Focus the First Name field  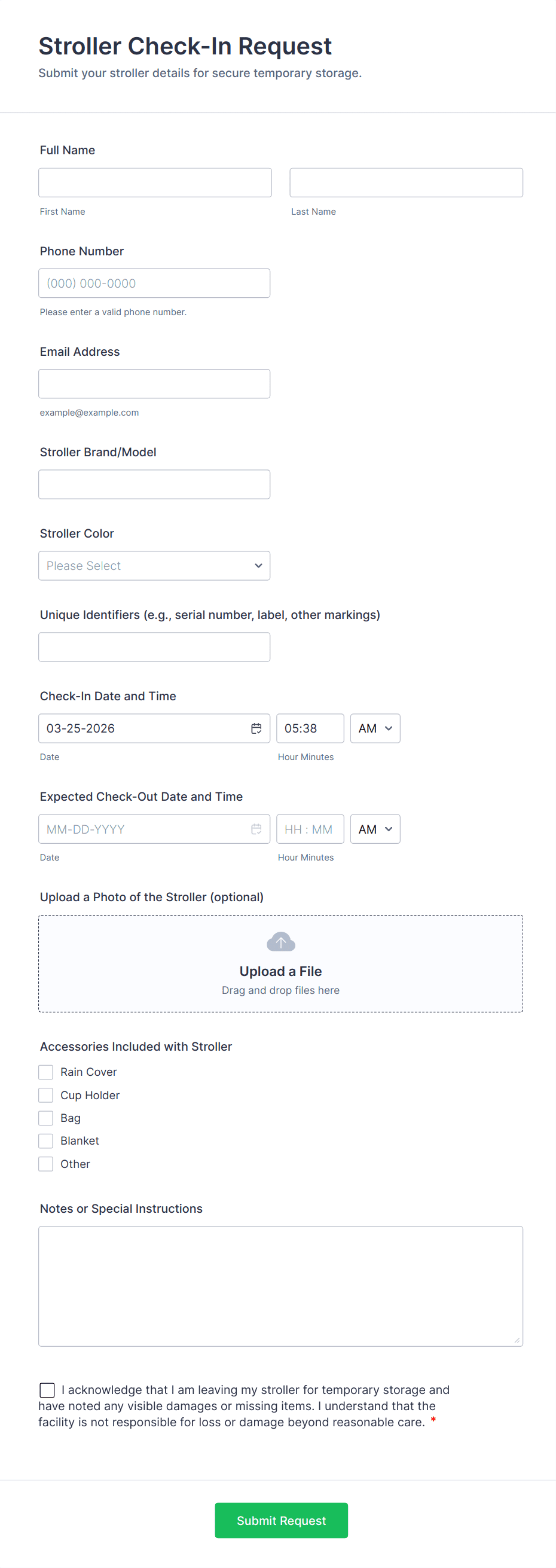pos(154,182)
